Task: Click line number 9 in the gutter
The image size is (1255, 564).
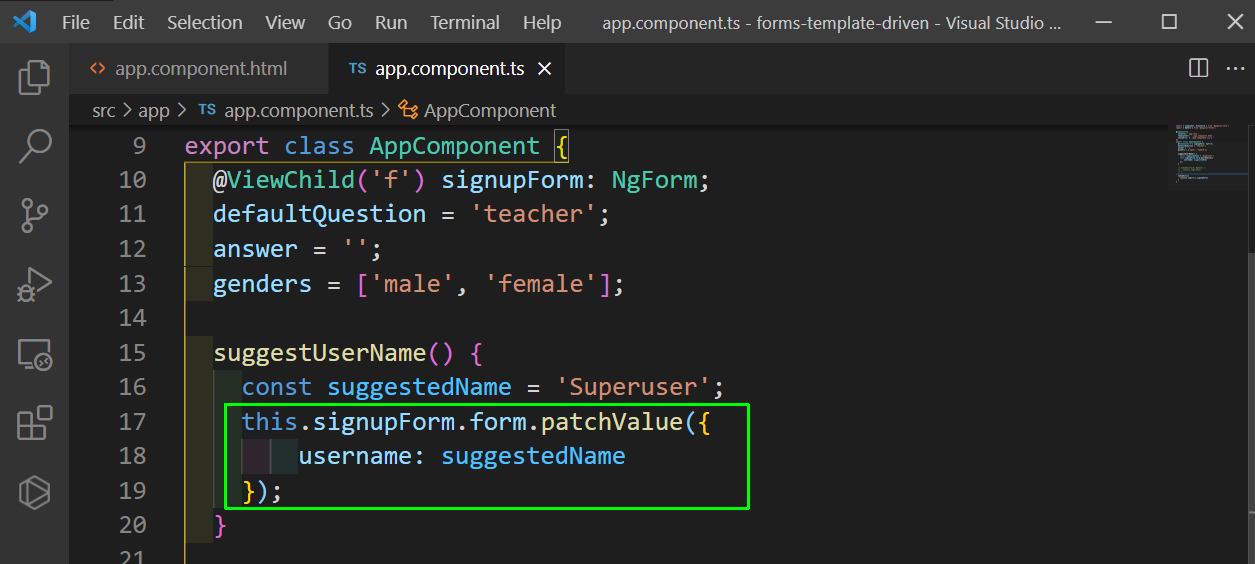Action: click(x=138, y=146)
